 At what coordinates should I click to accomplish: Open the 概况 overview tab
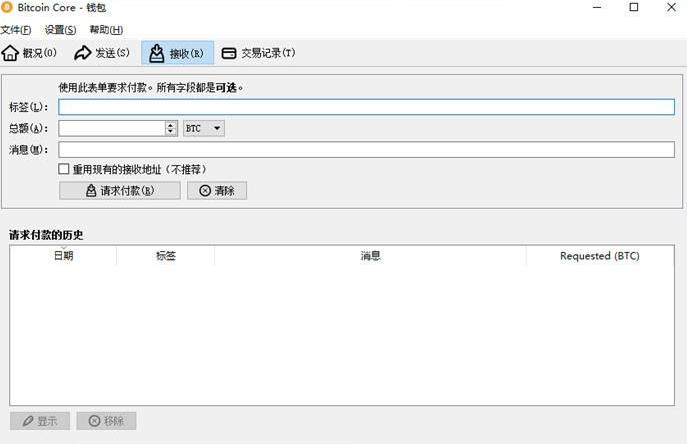[x=30, y=53]
